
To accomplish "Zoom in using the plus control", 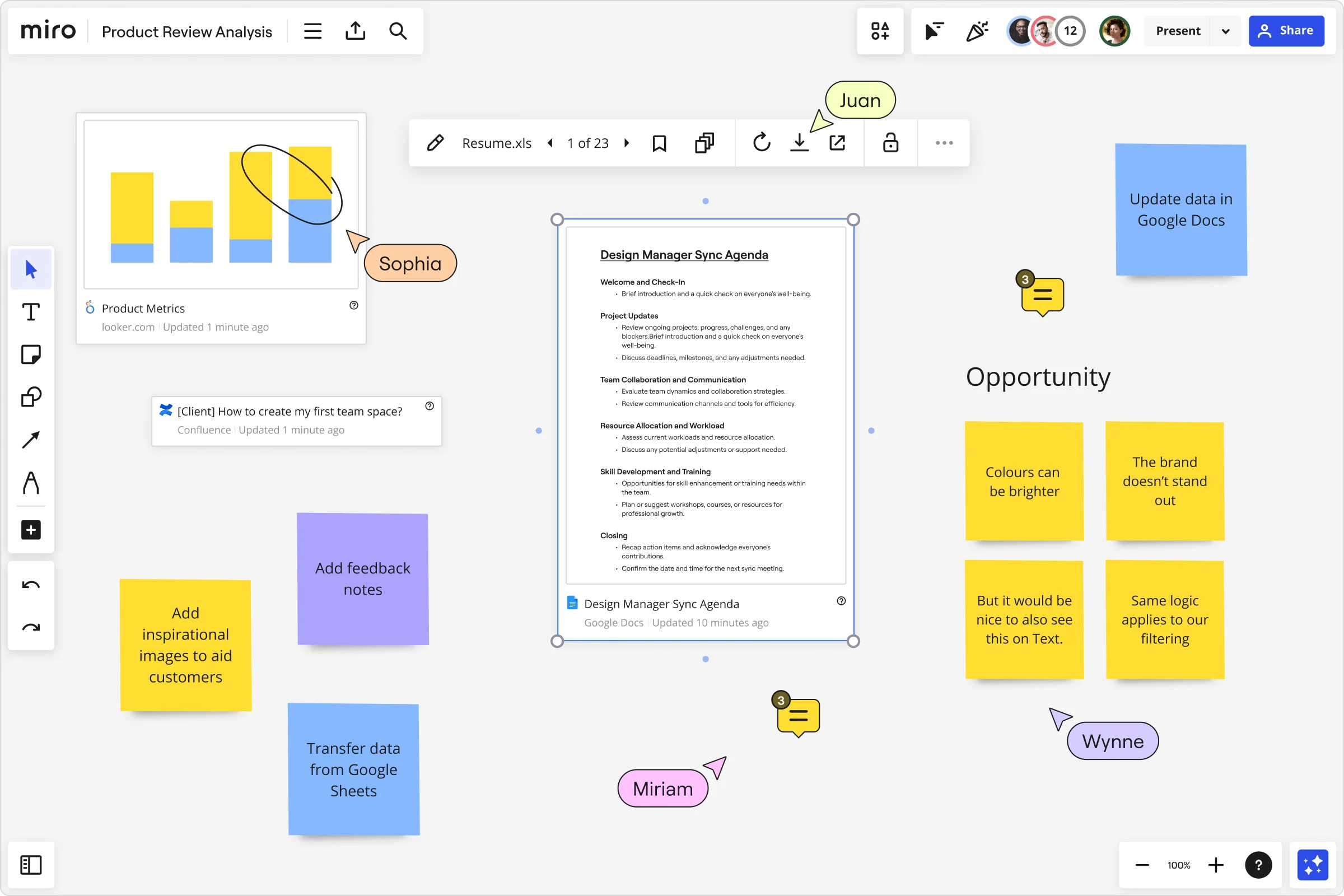I will [x=1216, y=865].
